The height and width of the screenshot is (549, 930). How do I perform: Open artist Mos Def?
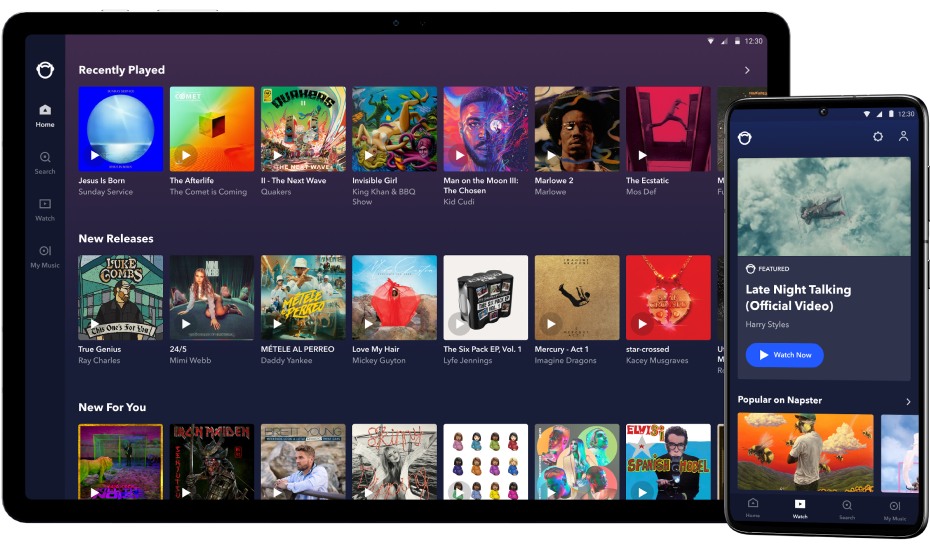(641, 191)
